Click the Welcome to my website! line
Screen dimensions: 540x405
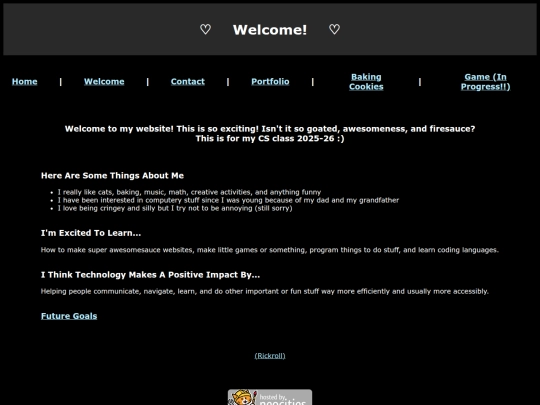pyautogui.click(x=270, y=129)
